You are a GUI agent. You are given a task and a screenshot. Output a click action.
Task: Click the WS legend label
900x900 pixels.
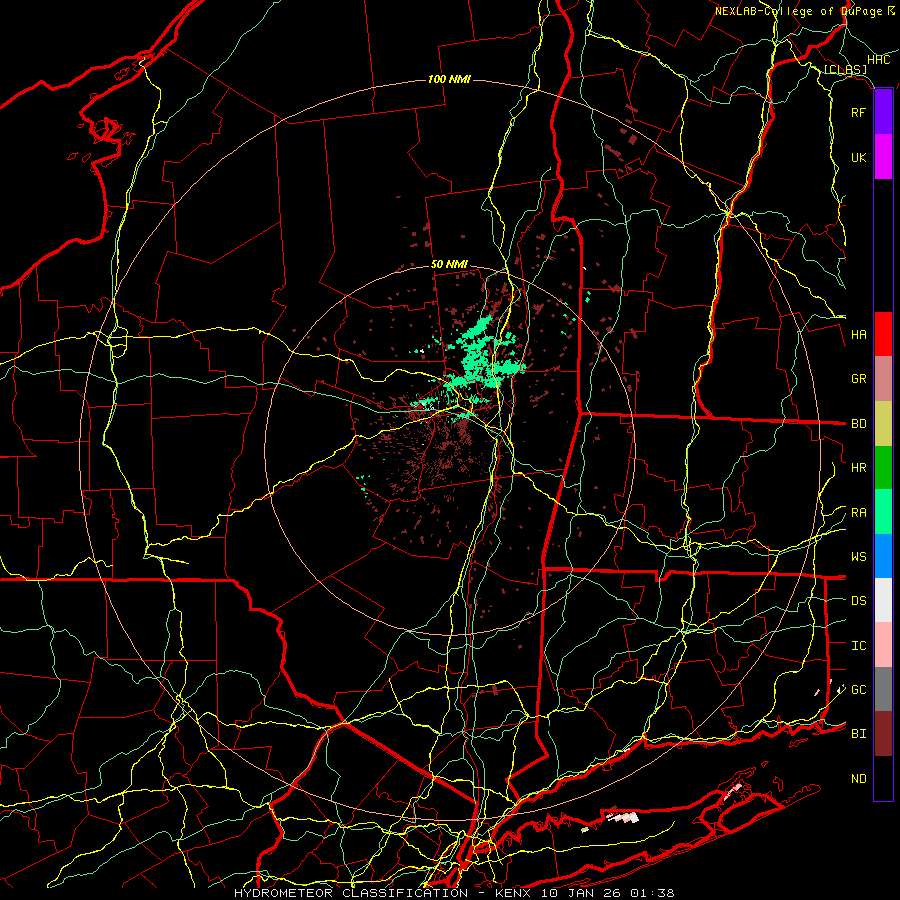point(858,556)
